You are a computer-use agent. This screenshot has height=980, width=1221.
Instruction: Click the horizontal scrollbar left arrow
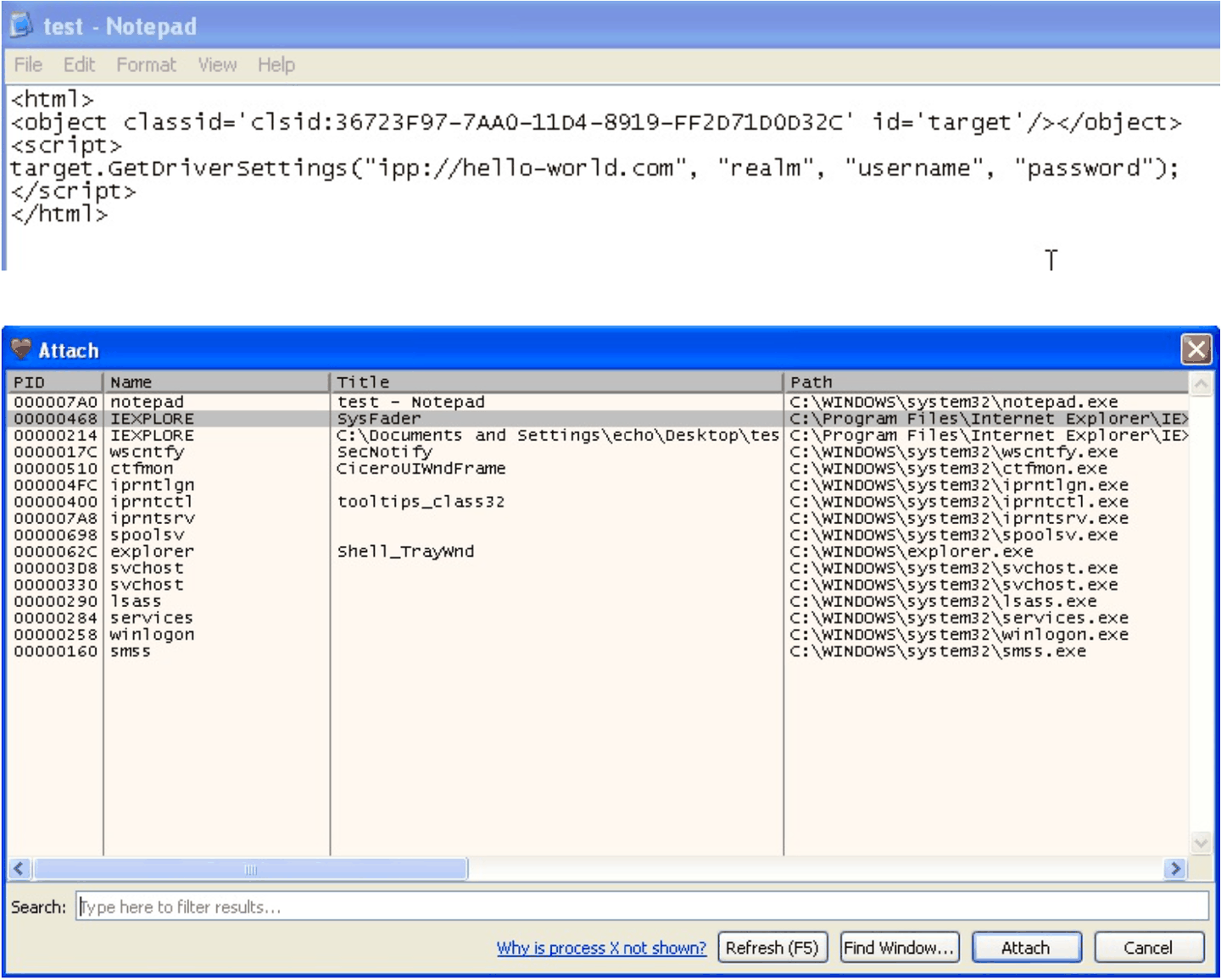pyautogui.click(x=20, y=868)
